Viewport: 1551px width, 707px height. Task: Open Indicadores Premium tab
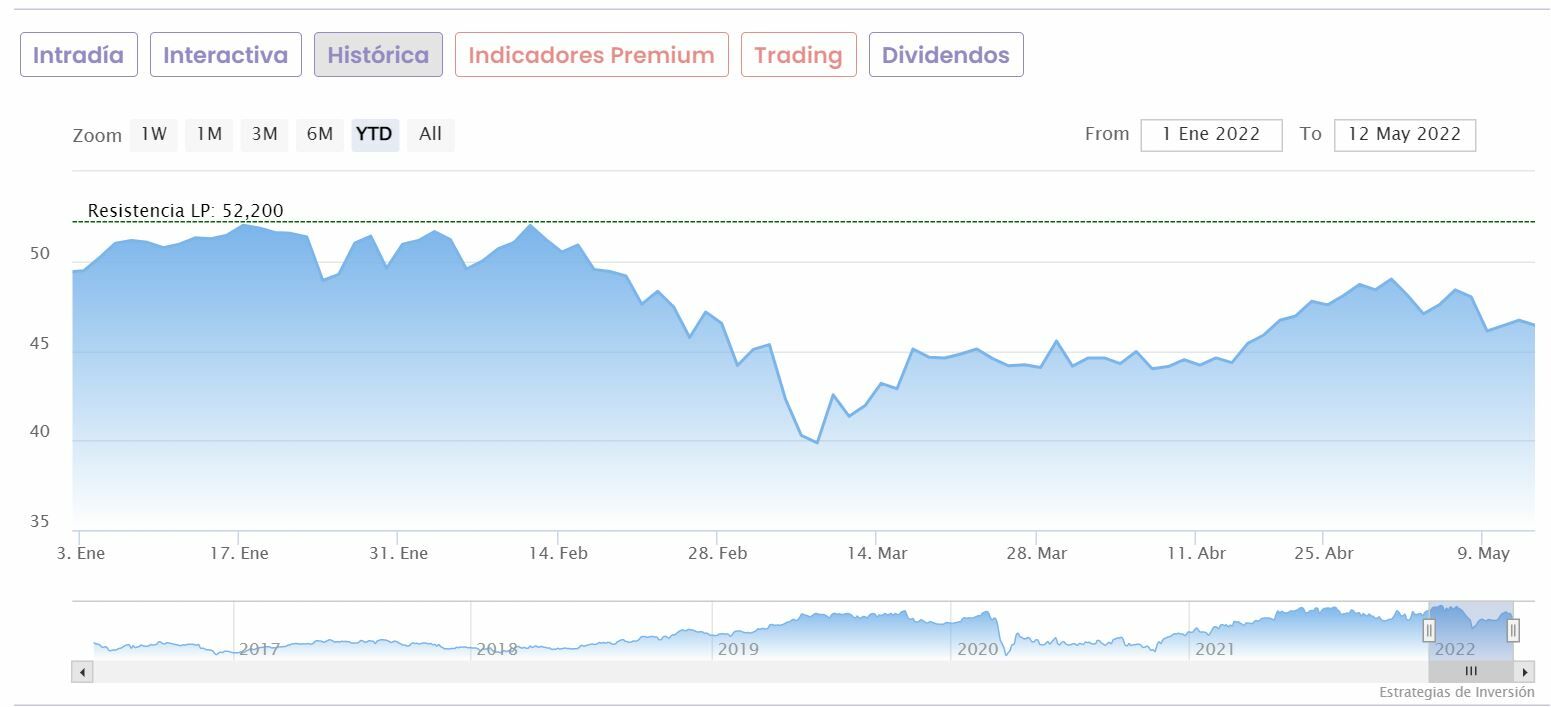point(591,55)
